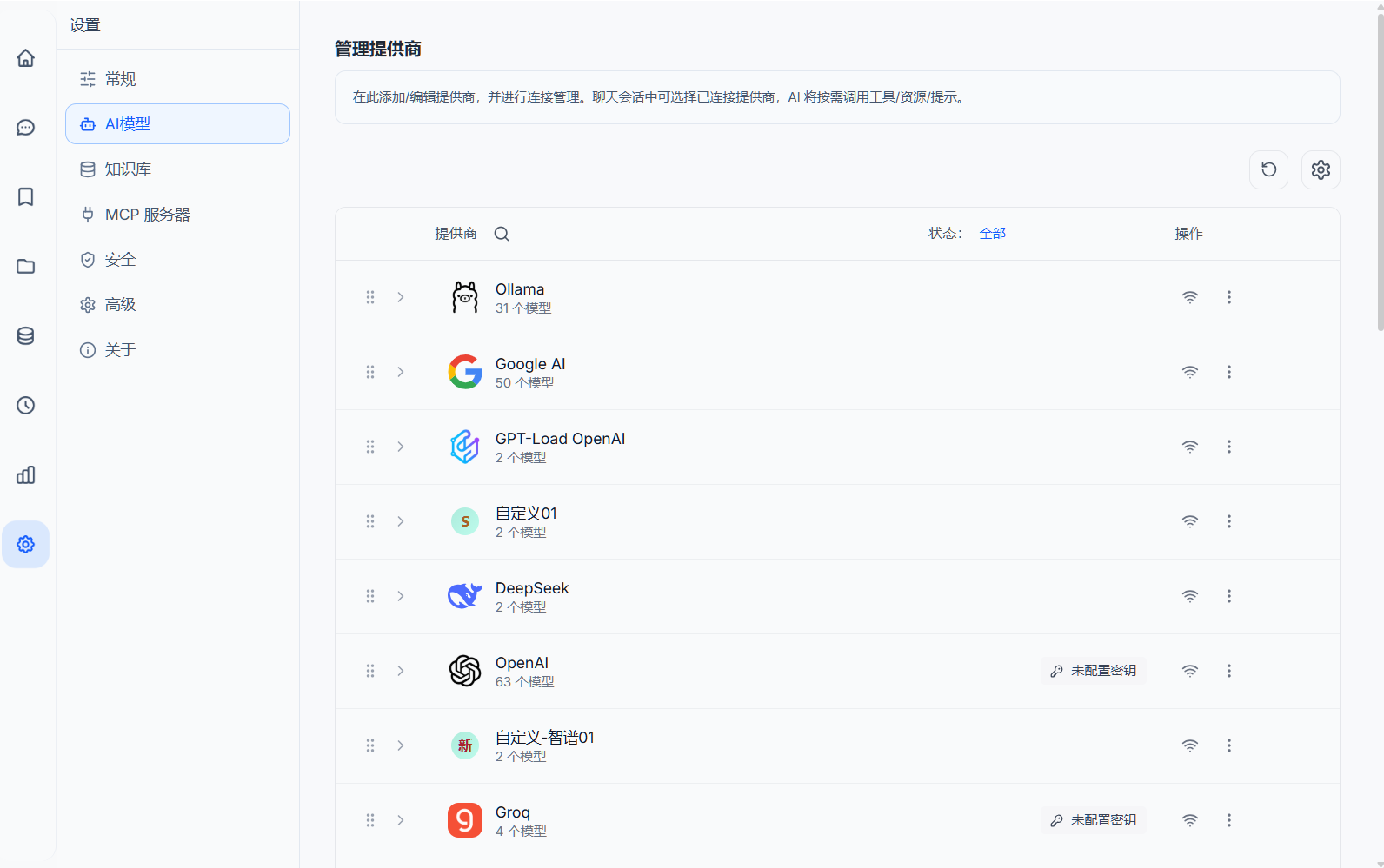Expand the Ollama provider row

(x=401, y=297)
